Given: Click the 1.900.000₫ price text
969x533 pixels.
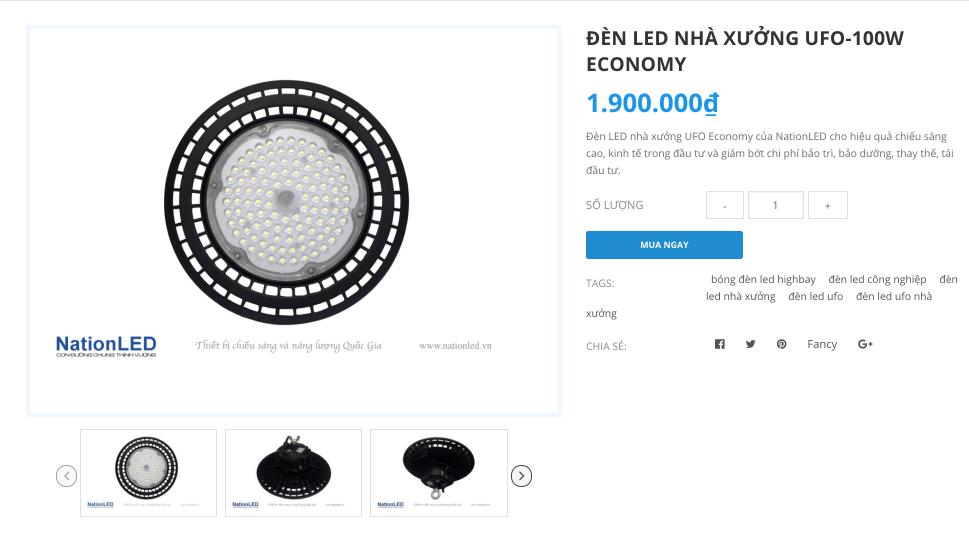Looking at the screenshot, I should pos(652,104).
